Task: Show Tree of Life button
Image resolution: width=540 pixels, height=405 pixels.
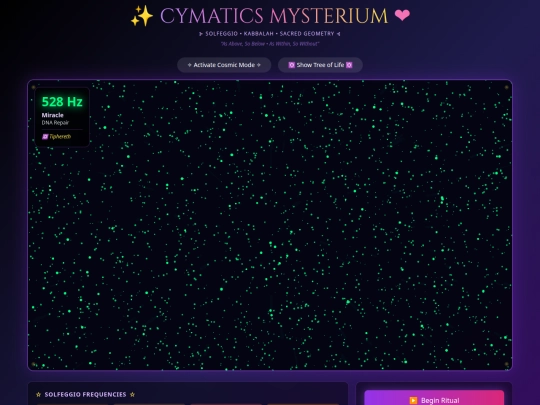Action: [x=320, y=65]
